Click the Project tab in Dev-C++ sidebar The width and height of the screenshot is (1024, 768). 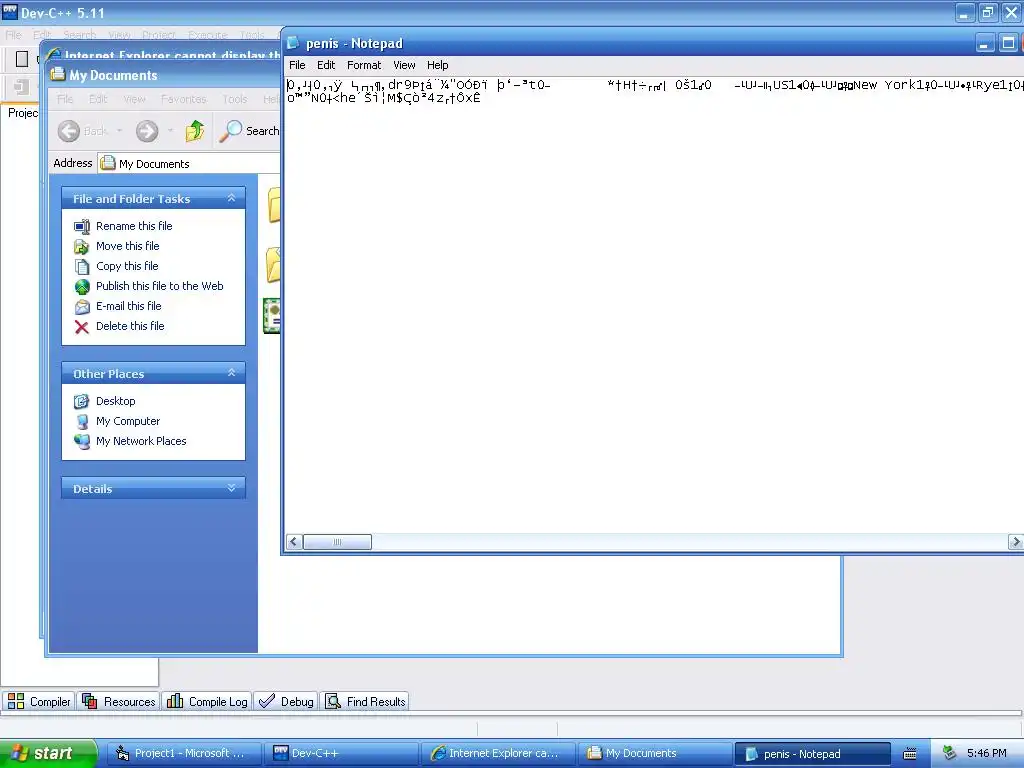23,113
